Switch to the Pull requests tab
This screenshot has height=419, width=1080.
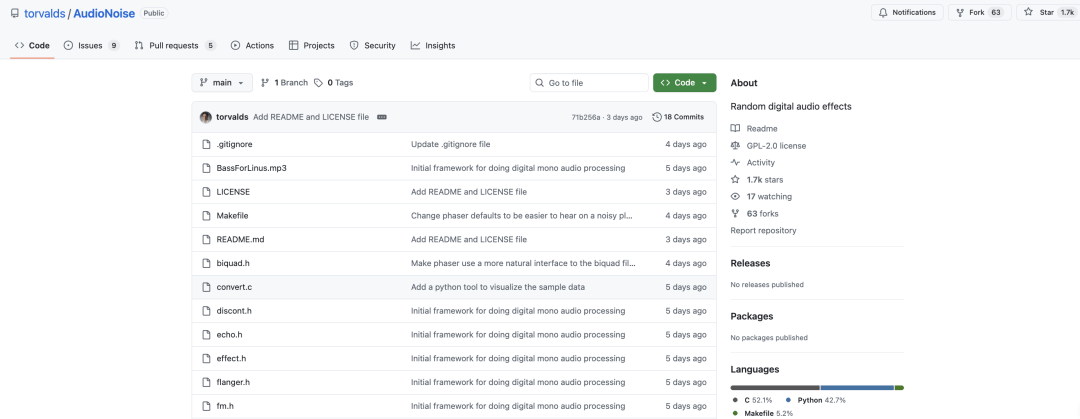pyautogui.click(x=175, y=45)
